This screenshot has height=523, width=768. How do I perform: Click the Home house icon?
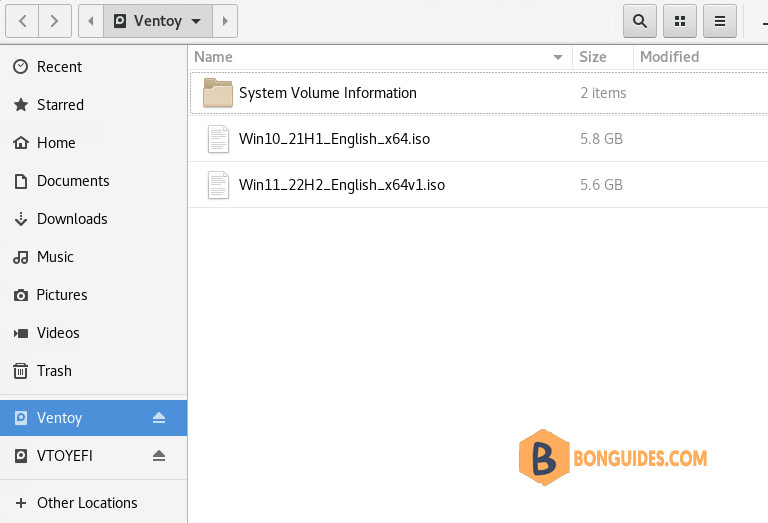pyautogui.click(x=21, y=143)
